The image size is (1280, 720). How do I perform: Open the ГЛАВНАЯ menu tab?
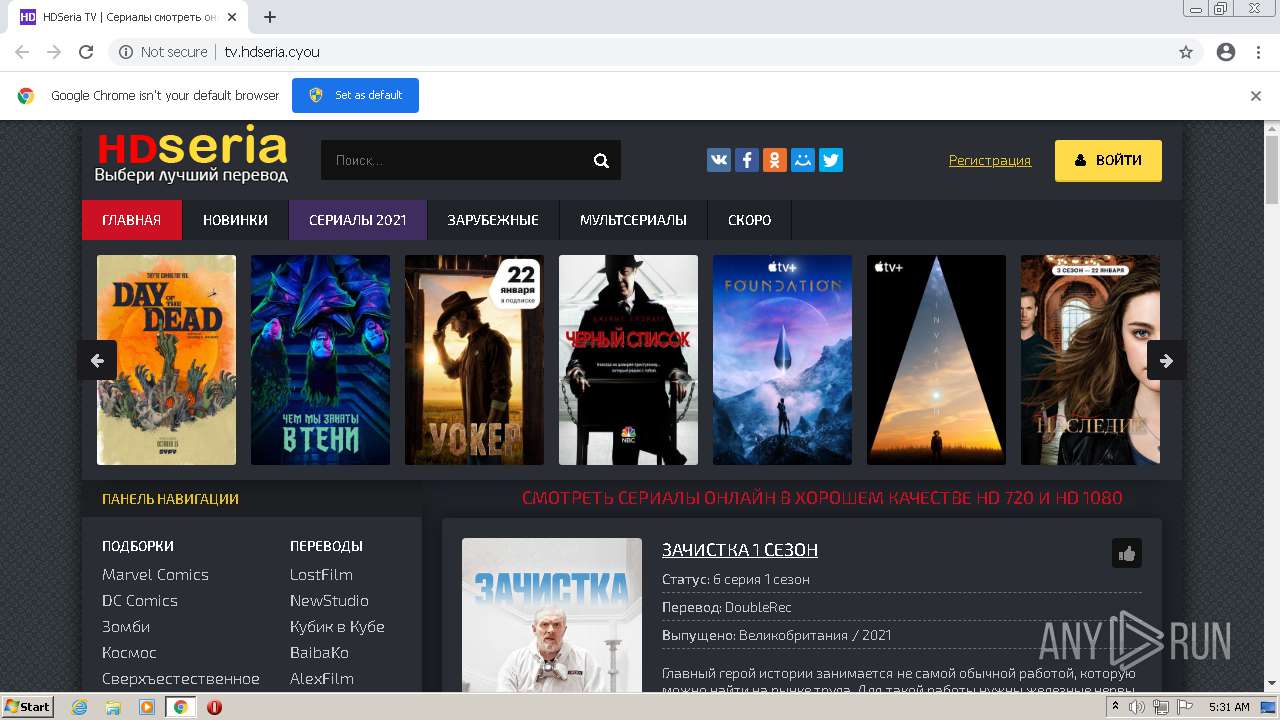132,220
